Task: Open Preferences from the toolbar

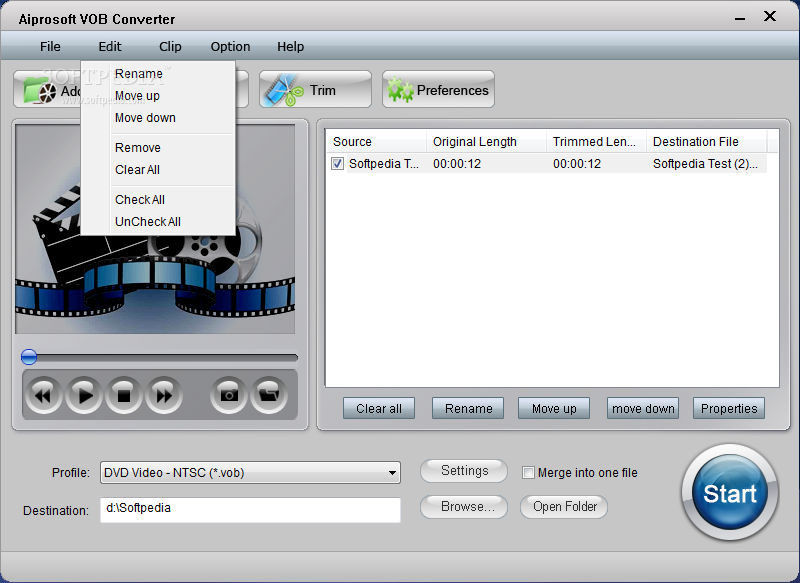Action: (x=438, y=89)
